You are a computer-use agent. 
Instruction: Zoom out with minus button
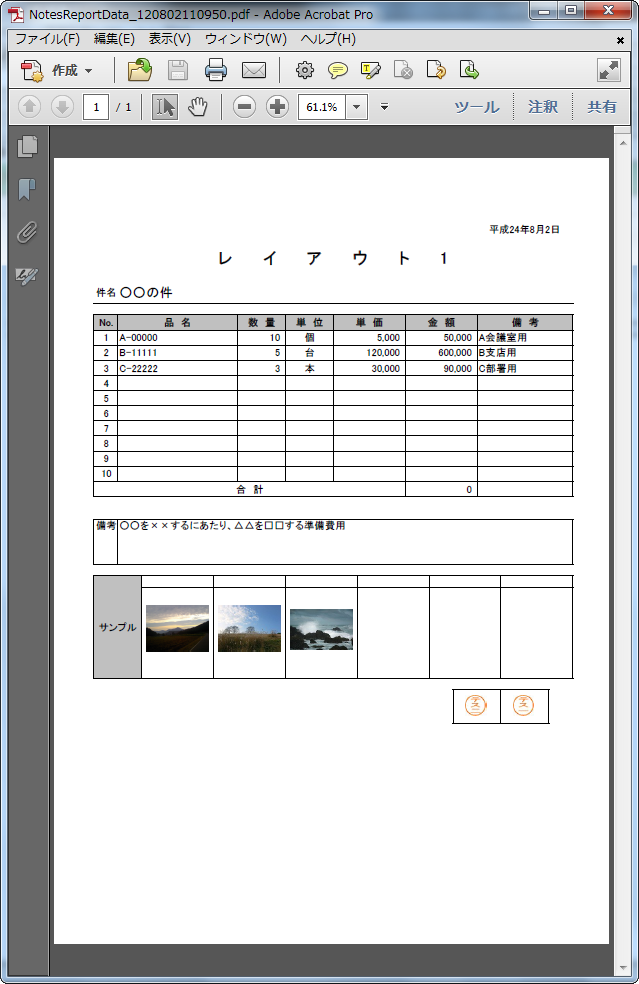point(244,107)
